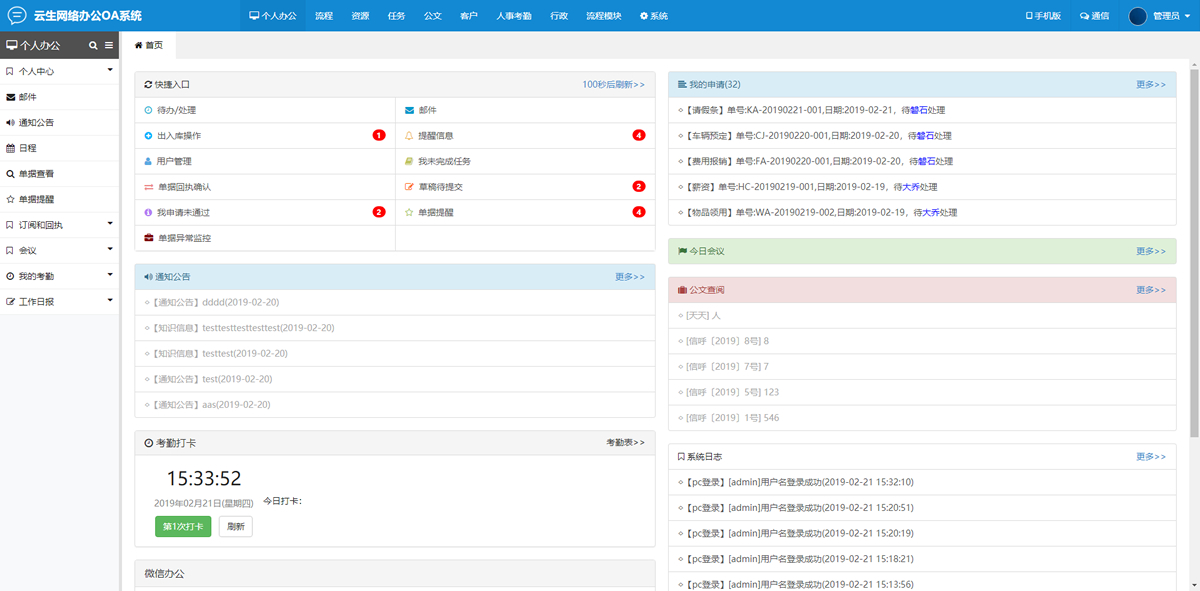Click the 云生网络办公OA系统 logo icon

(17, 16)
